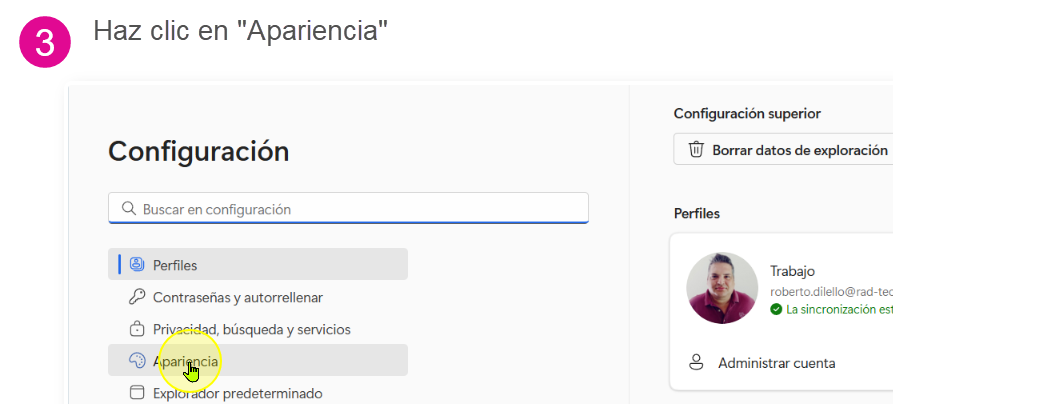Click the trash can icon

696,150
